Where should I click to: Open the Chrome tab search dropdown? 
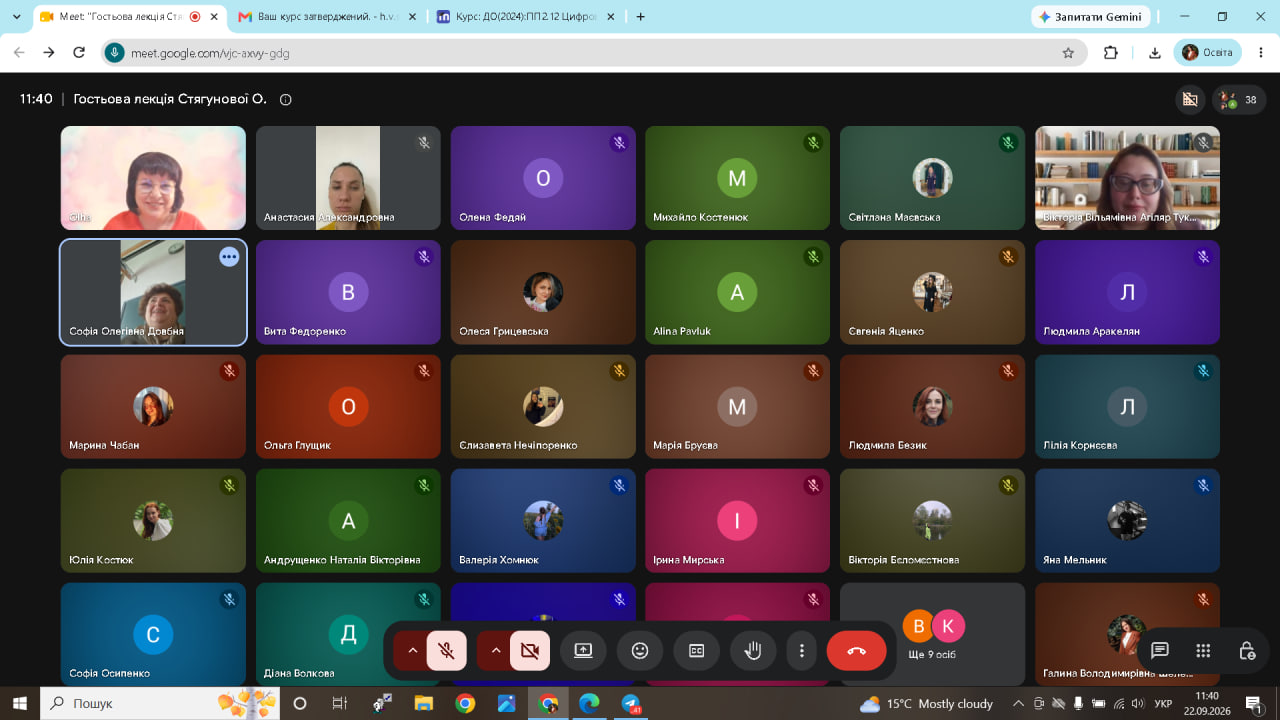(17, 17)
